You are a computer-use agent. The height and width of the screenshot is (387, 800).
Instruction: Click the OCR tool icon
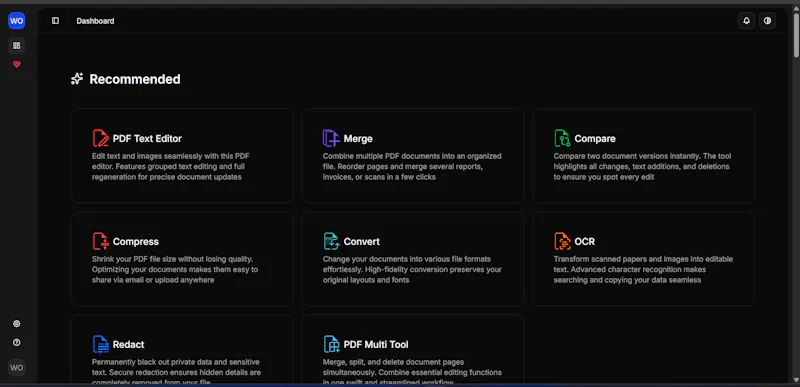coord(562,241)
